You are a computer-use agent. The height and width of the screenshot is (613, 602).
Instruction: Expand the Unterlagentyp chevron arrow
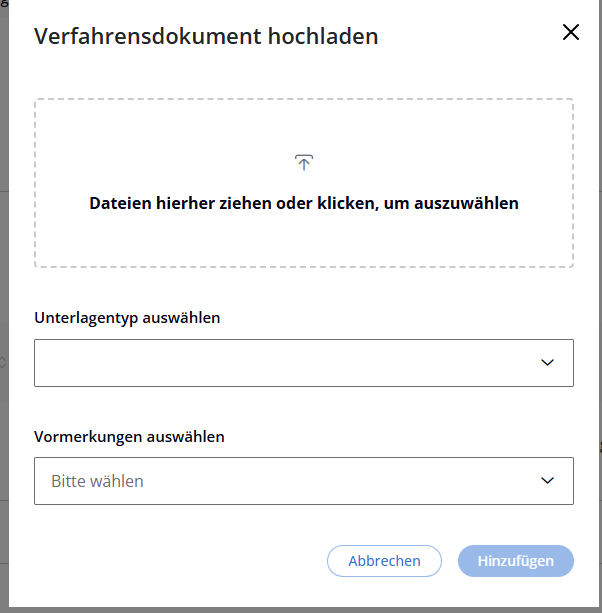click(x=547, y=363)
